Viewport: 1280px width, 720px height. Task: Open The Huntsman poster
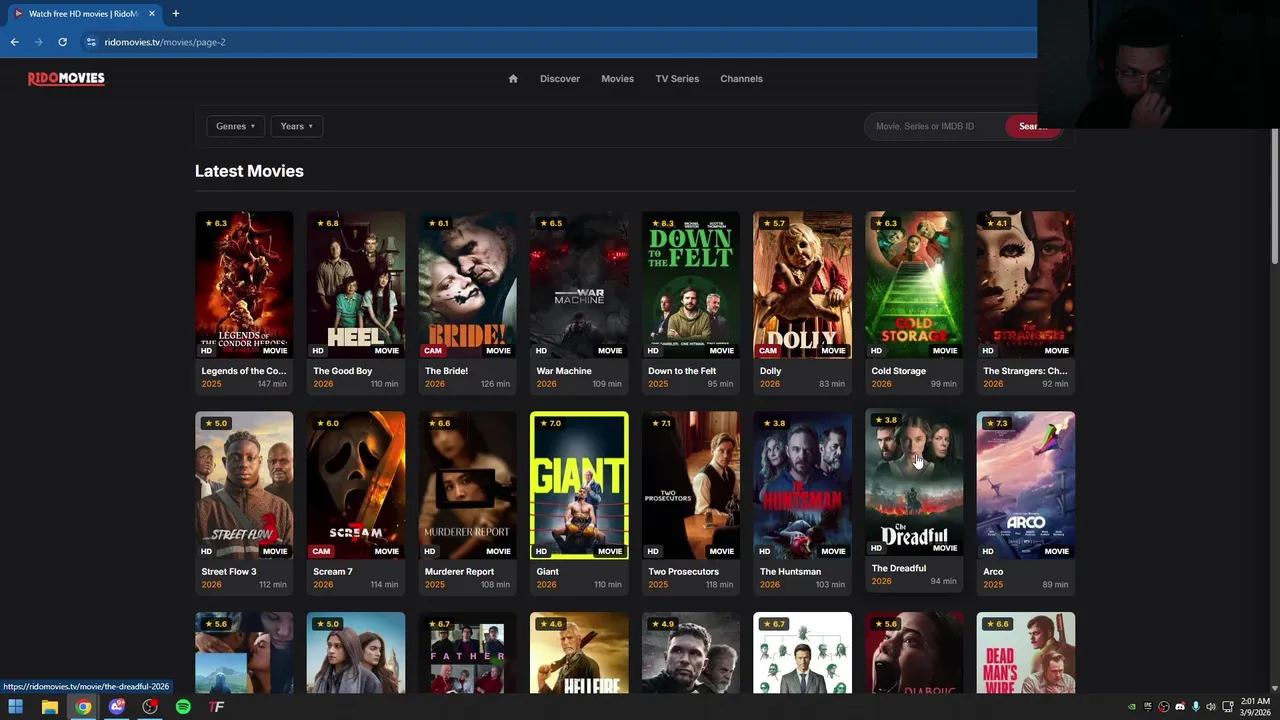click(x=803, y=485)
